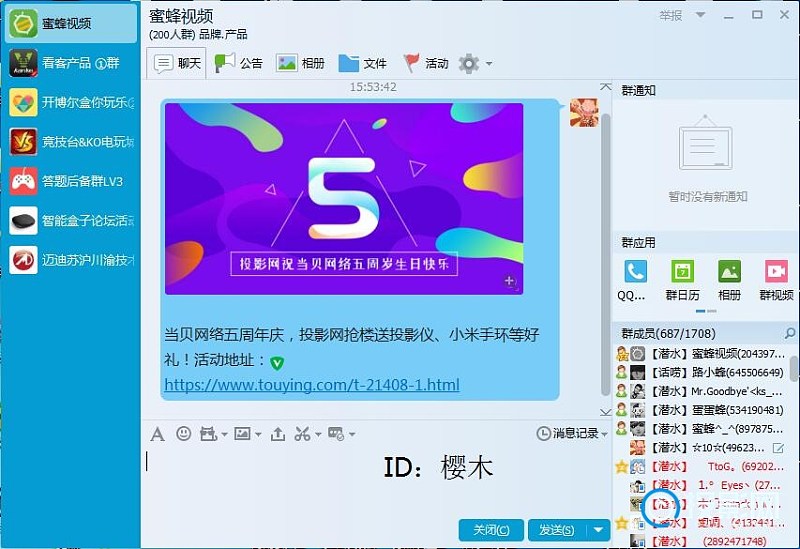
Task: Click the send picture icon
Action: click(x=242, y=434)
